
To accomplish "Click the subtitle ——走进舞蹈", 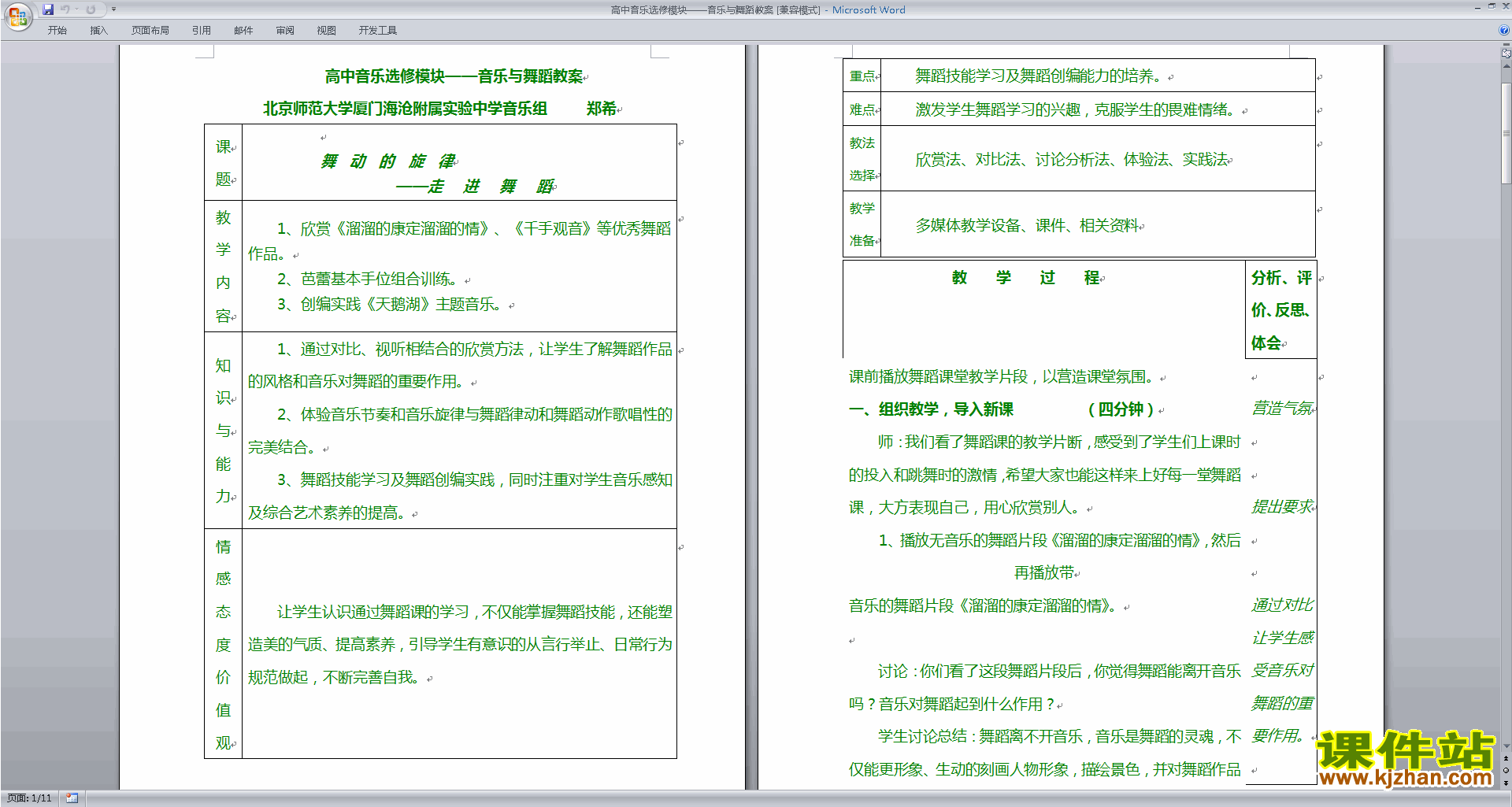I will click(476, 187).
